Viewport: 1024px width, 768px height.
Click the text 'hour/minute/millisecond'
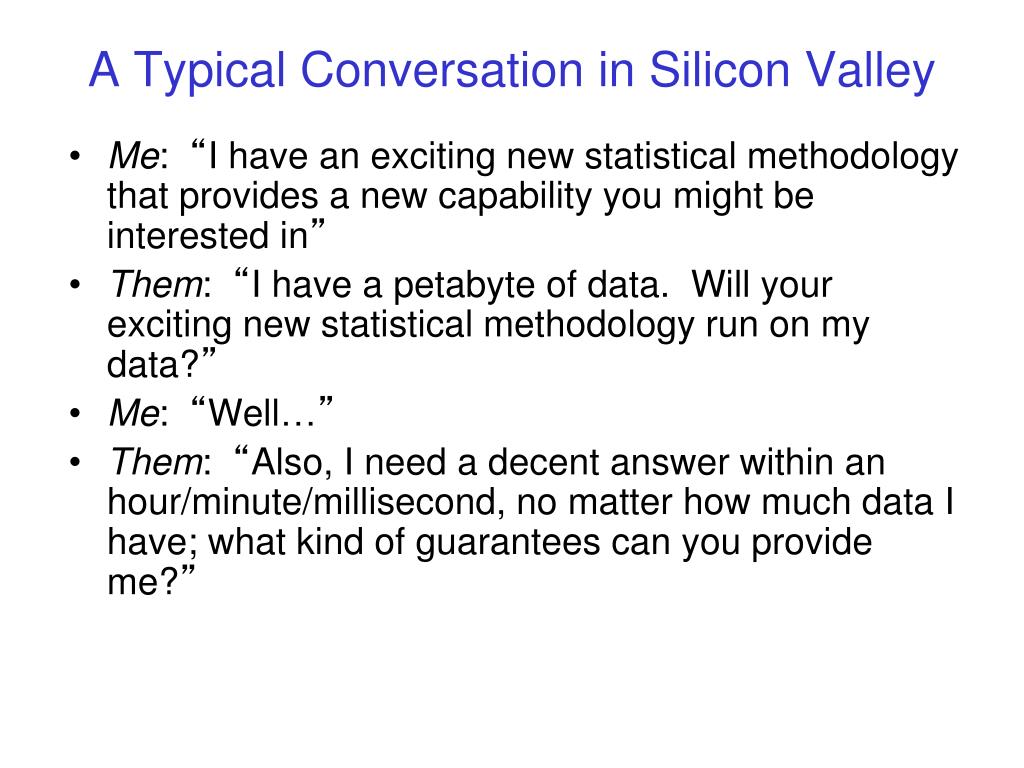(306, 502)
